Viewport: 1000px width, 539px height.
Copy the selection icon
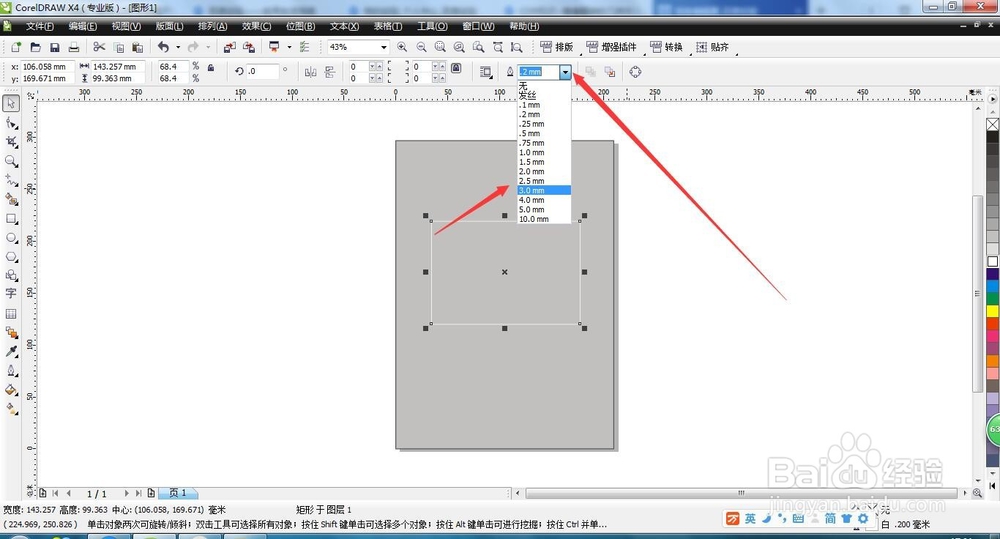tap(119, 47)
